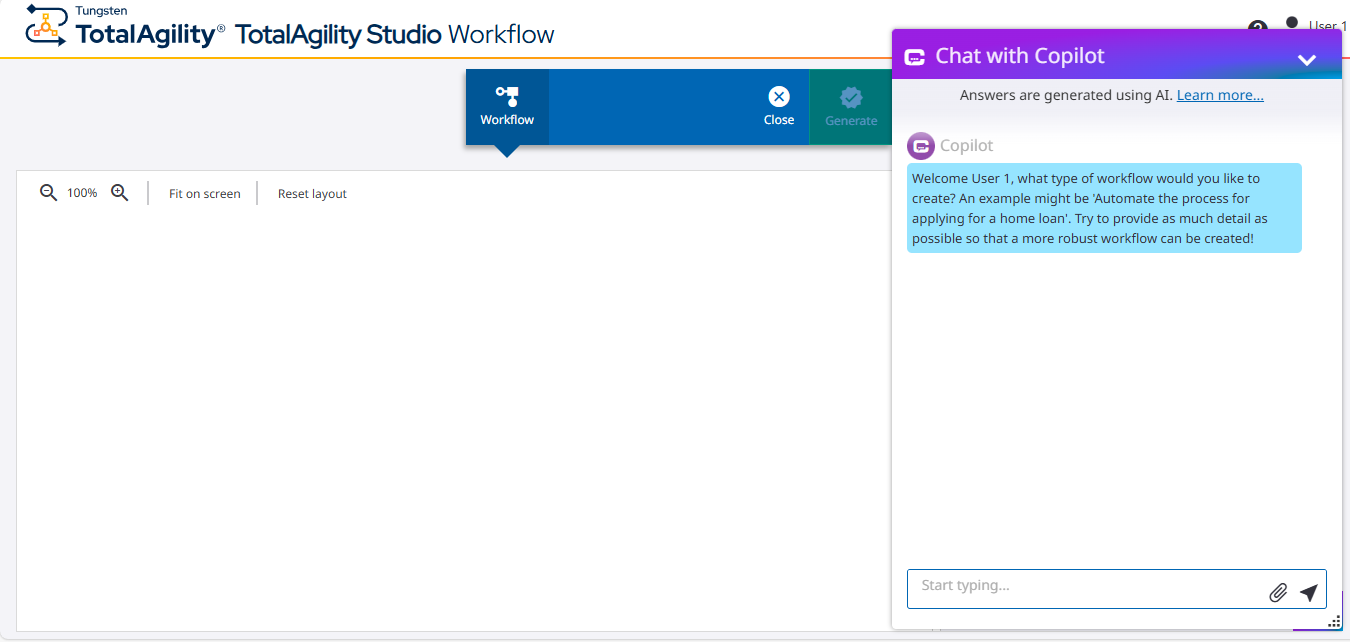Click Fit on screen
This screenshot has height=642, width=1350.
(204, 193)
